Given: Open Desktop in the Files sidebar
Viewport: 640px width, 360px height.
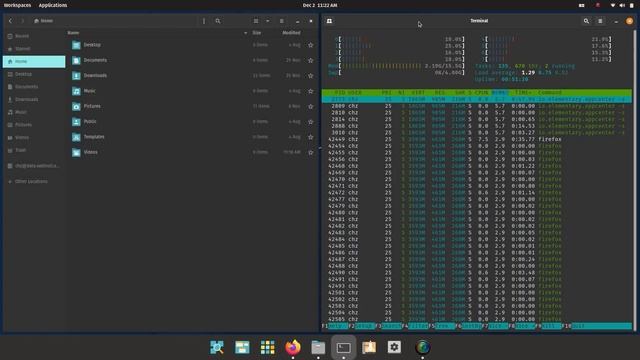Looking at the screenshot, I should tap(34, 74).
